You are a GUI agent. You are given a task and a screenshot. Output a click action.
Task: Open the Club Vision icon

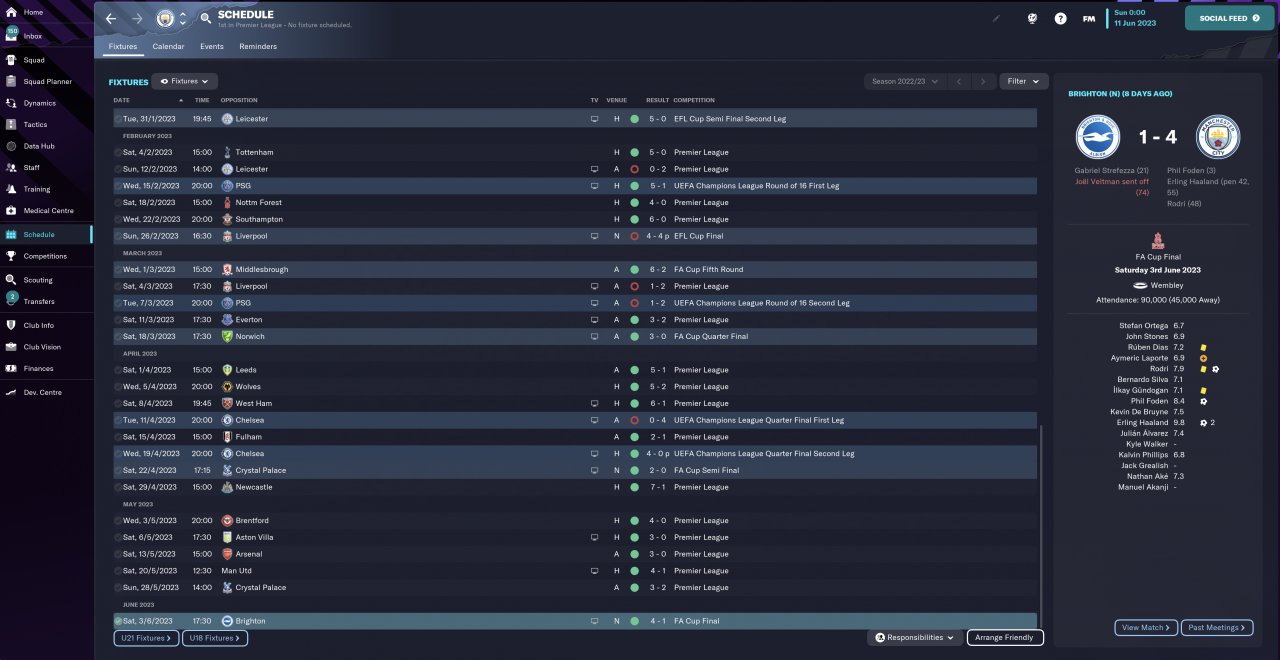pos(12,347)
